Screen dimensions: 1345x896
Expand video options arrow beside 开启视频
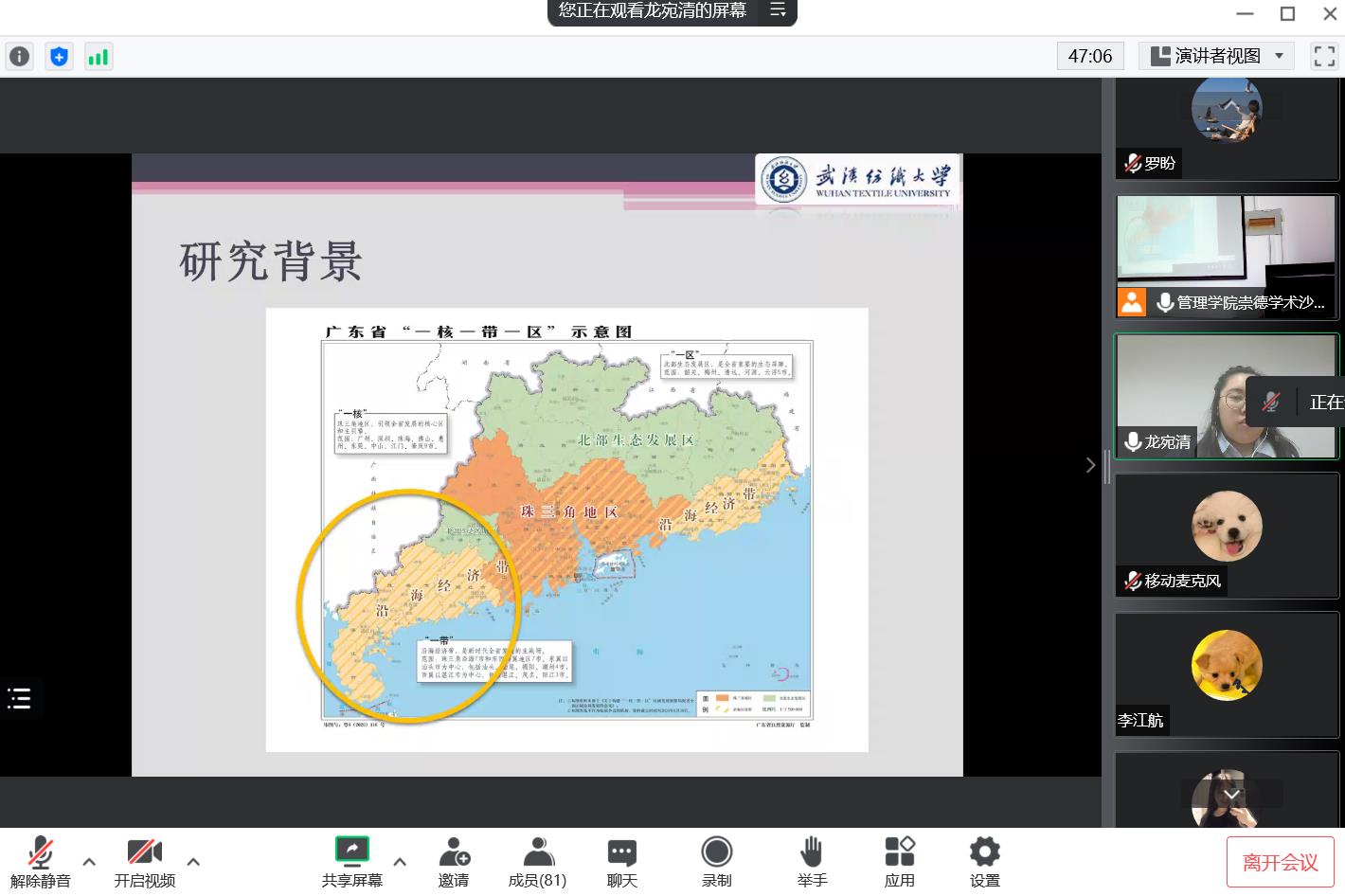tap(193, 862)
